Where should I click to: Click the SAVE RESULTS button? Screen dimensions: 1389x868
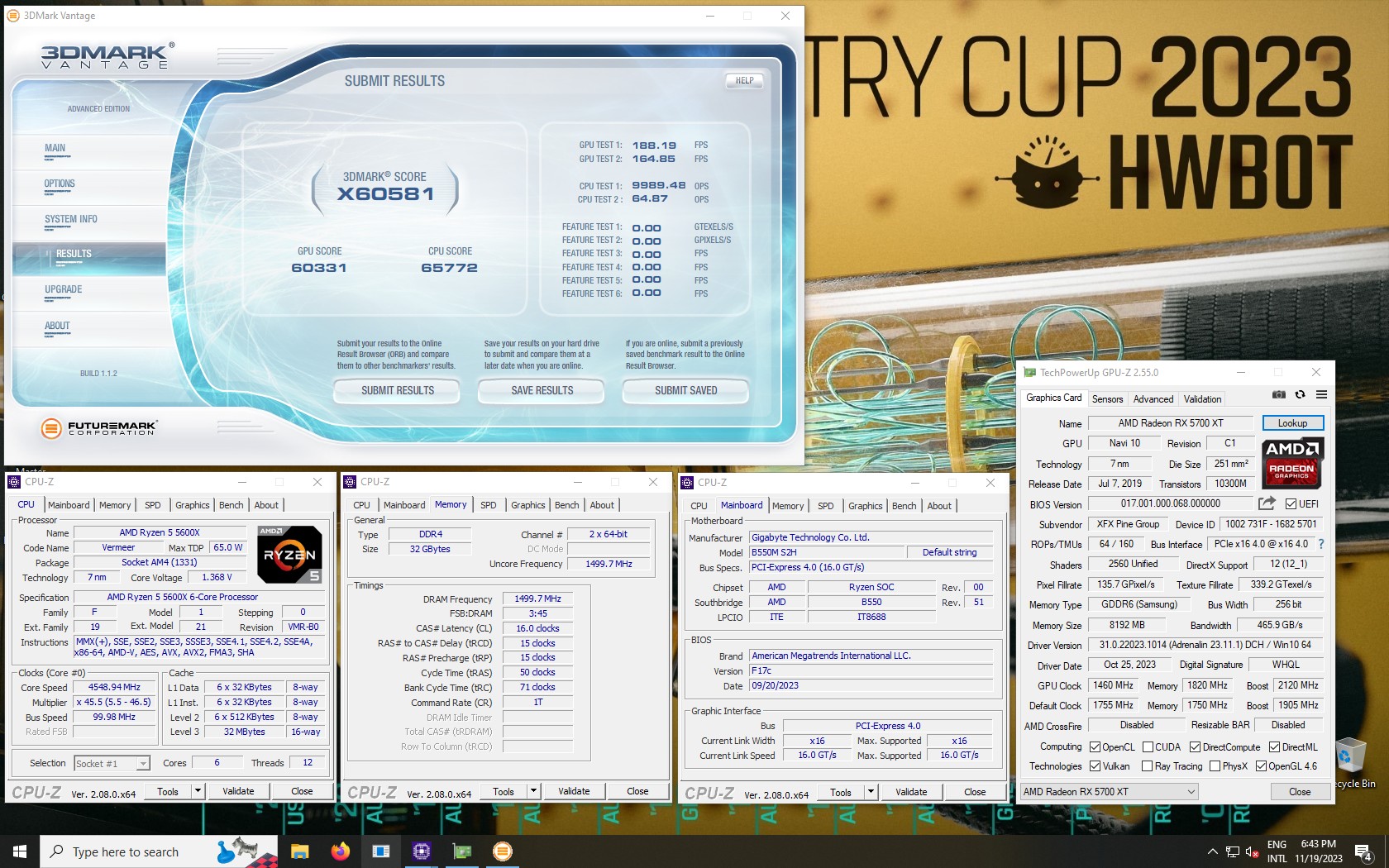click(x=542, y=390)
